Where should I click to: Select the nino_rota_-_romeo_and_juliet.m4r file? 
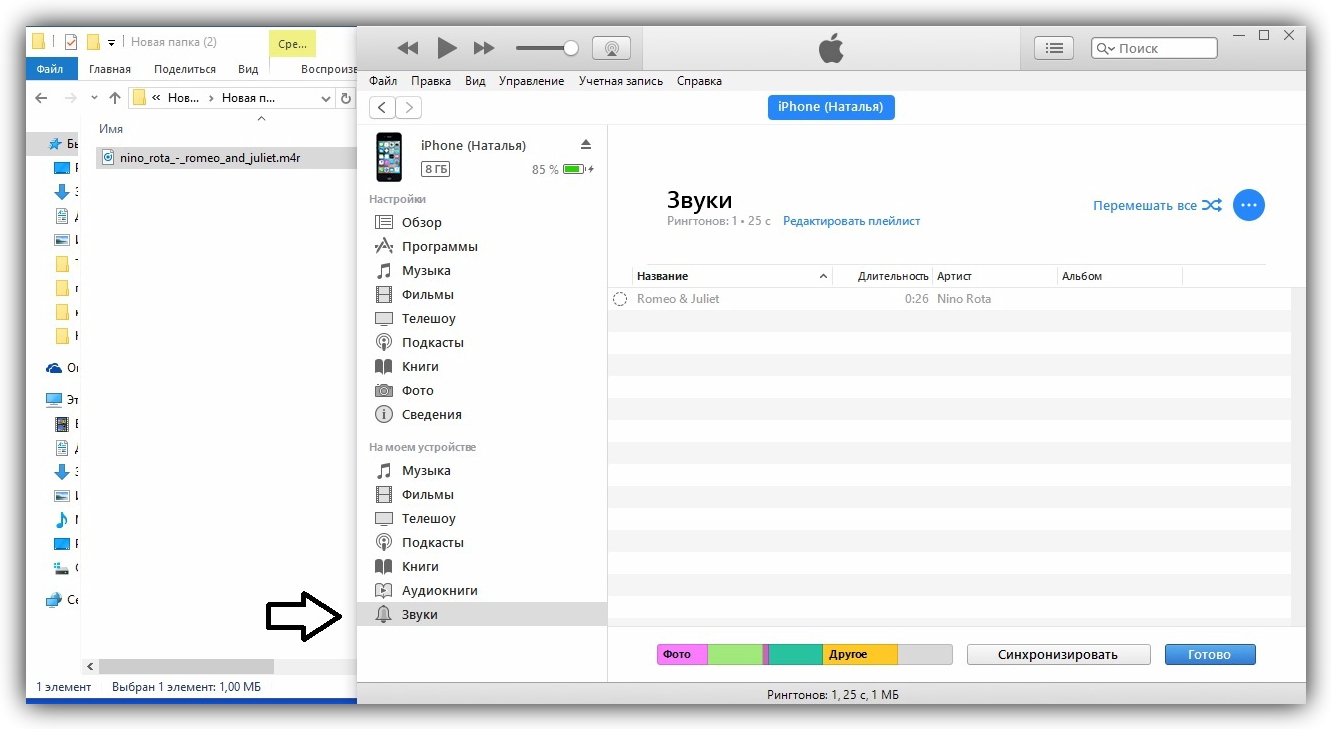(227, 158)
